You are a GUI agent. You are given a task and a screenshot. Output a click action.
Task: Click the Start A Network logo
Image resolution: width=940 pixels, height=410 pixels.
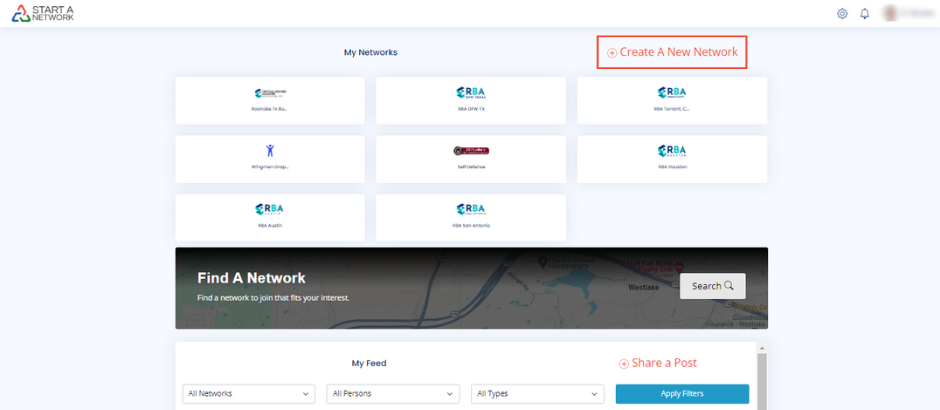click(43, 13)
